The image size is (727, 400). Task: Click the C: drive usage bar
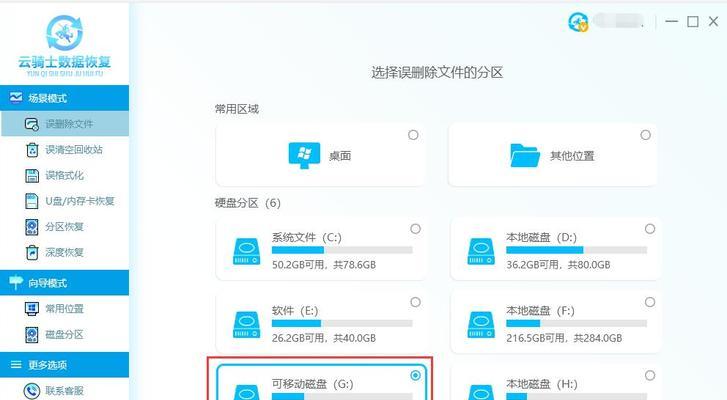click(x=342, y=250)
